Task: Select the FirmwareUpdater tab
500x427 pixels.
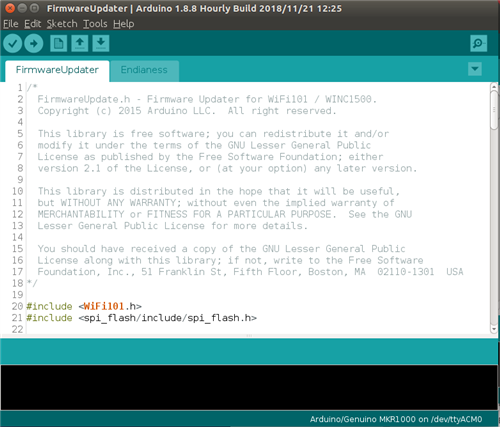Action: tap(57, 70)
